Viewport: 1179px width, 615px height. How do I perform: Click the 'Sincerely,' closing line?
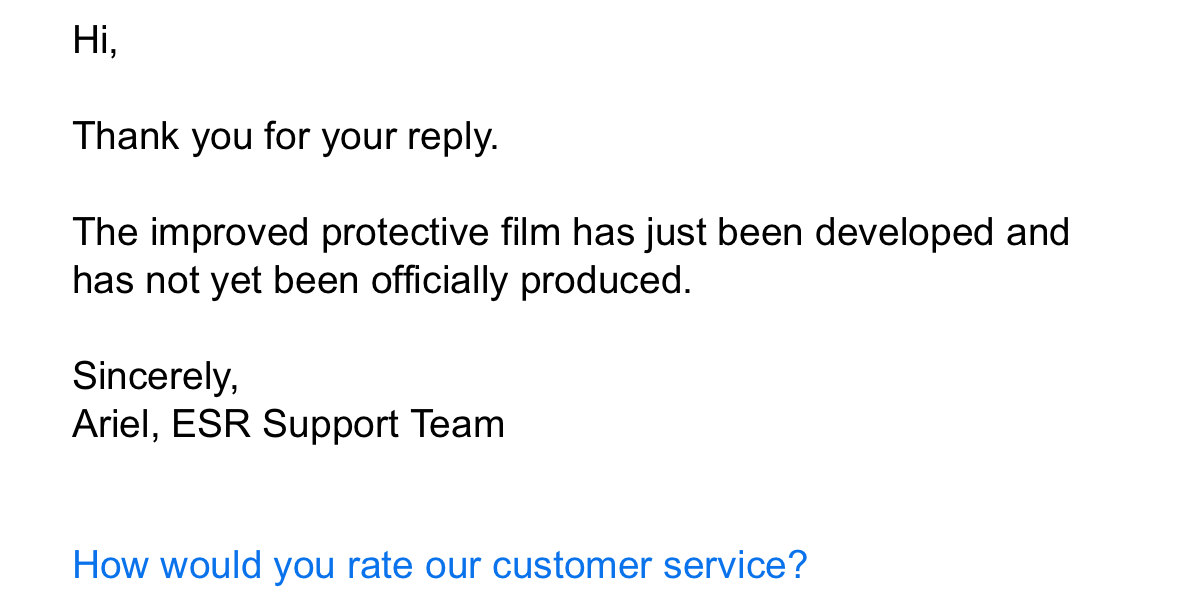click(x=156, y=376)
